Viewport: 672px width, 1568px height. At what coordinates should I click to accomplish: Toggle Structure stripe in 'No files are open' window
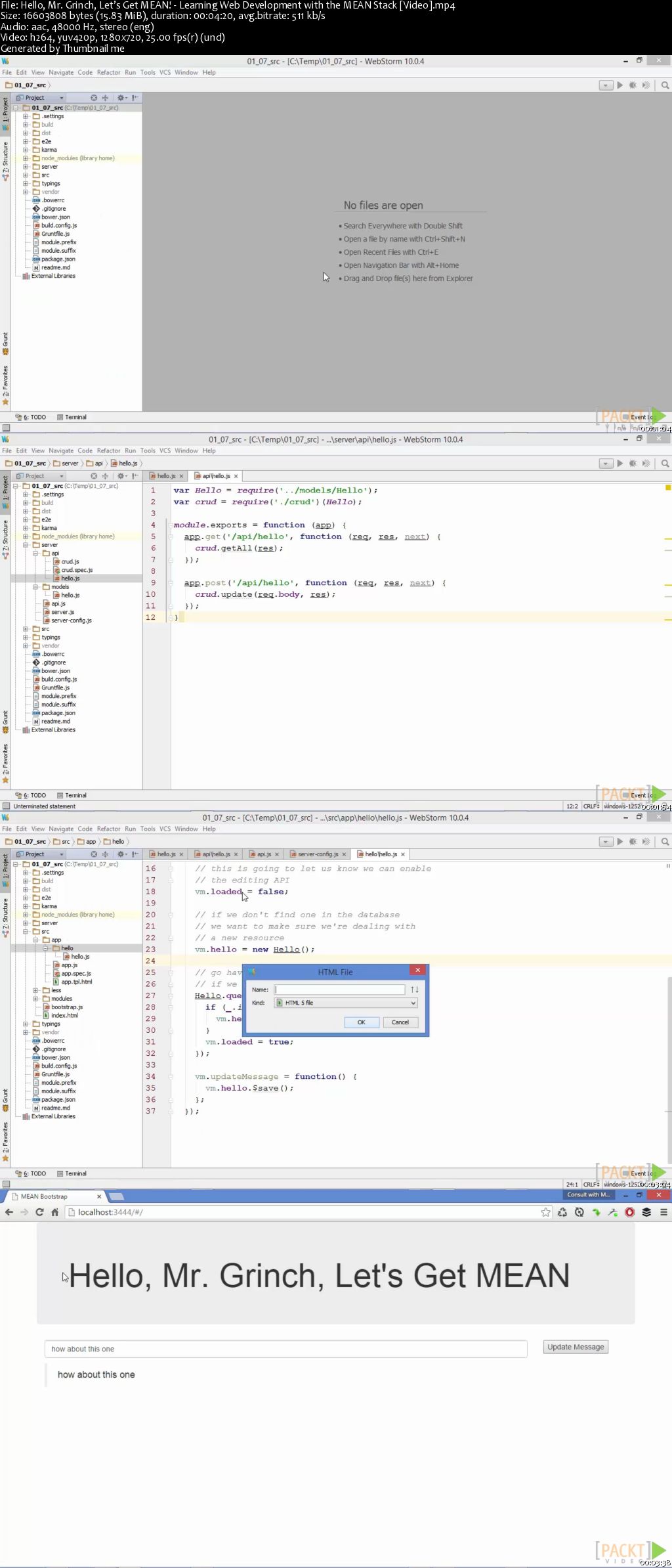(x=5, y=161)
